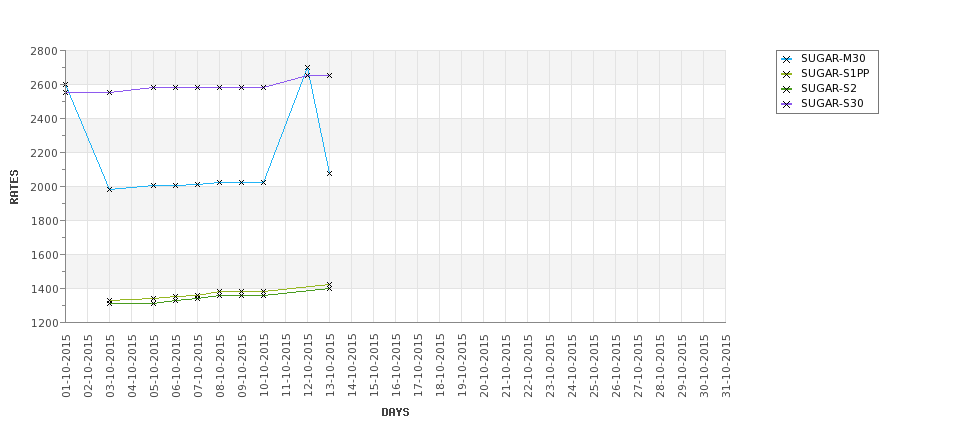Click the 23-10-2015 date label
This screenshot has height=429, width=975.
click(550, 366)
